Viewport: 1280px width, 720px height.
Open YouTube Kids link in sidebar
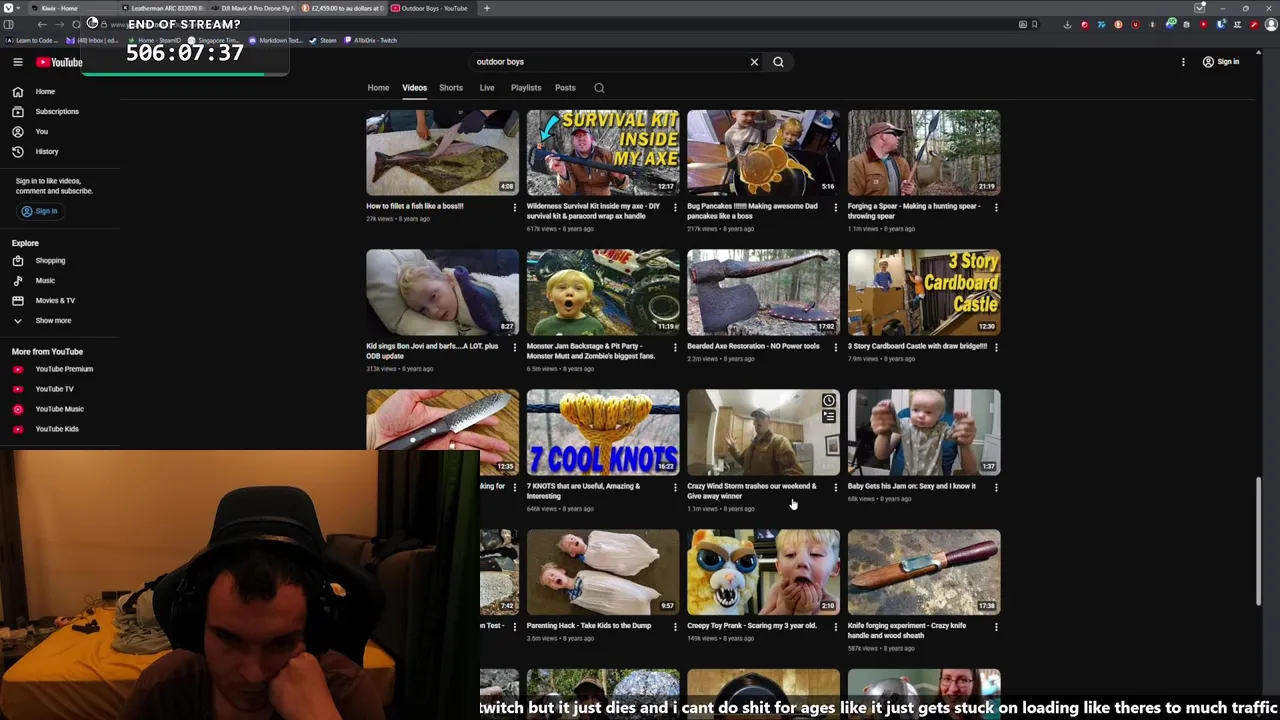coord(56,429)
